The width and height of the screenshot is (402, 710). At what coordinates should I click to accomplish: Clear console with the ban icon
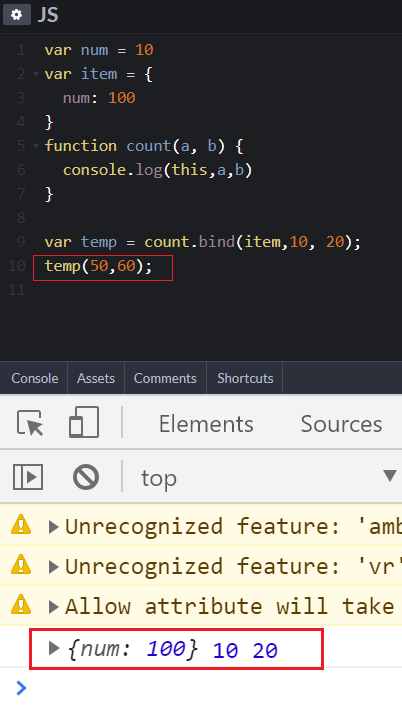86,477
